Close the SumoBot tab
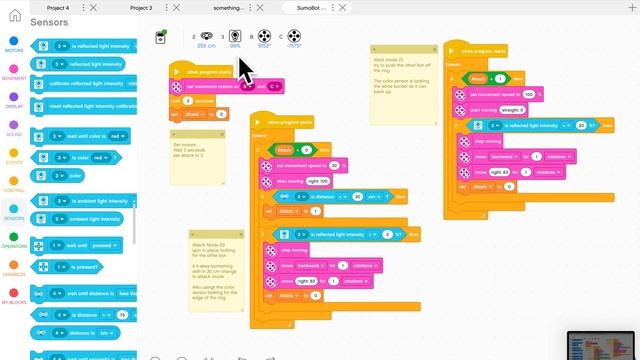This screenshot has width=640, height=360. [343, 8]
